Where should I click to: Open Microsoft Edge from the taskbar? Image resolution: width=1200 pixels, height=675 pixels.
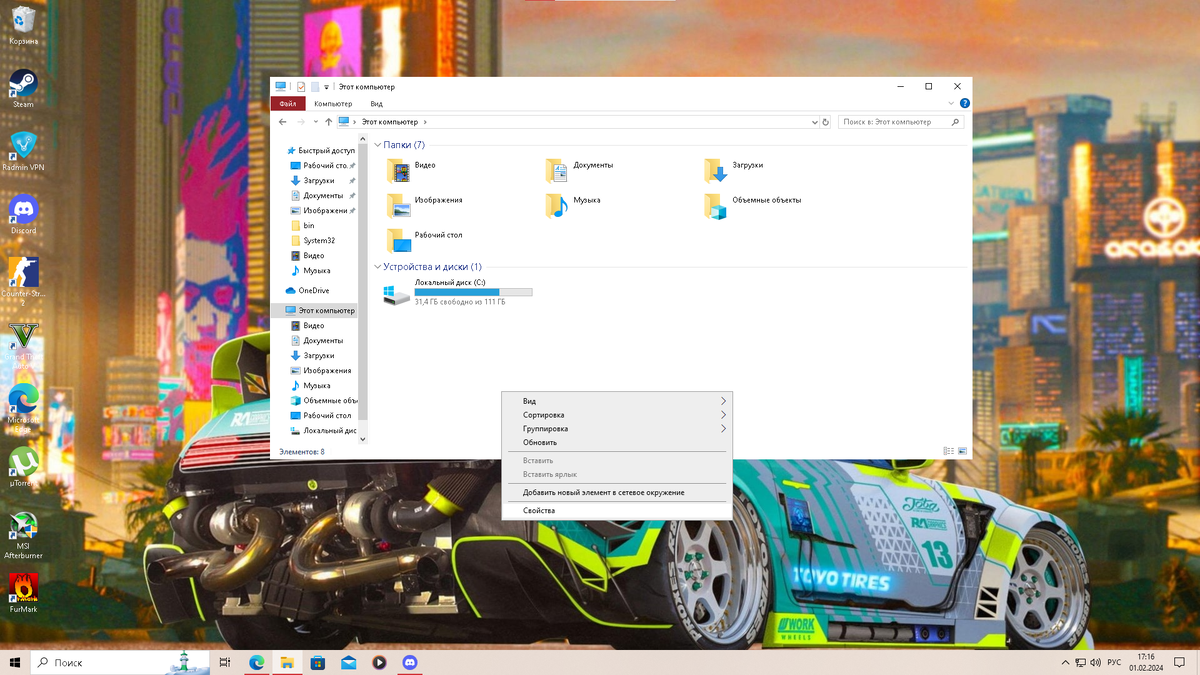pos(256,662)
